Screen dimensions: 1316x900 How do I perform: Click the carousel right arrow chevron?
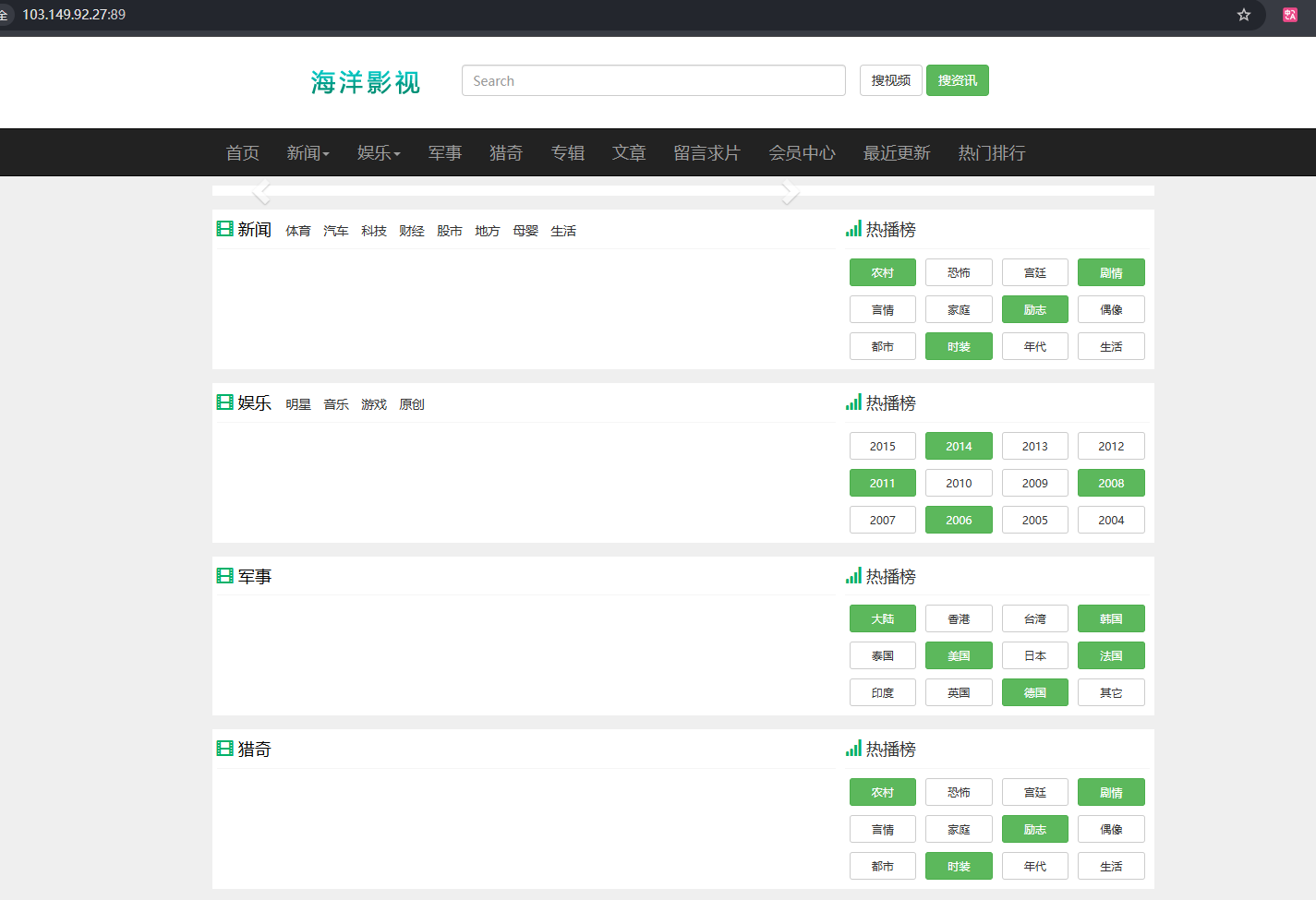pyautogui.click(x=789, y=191)
